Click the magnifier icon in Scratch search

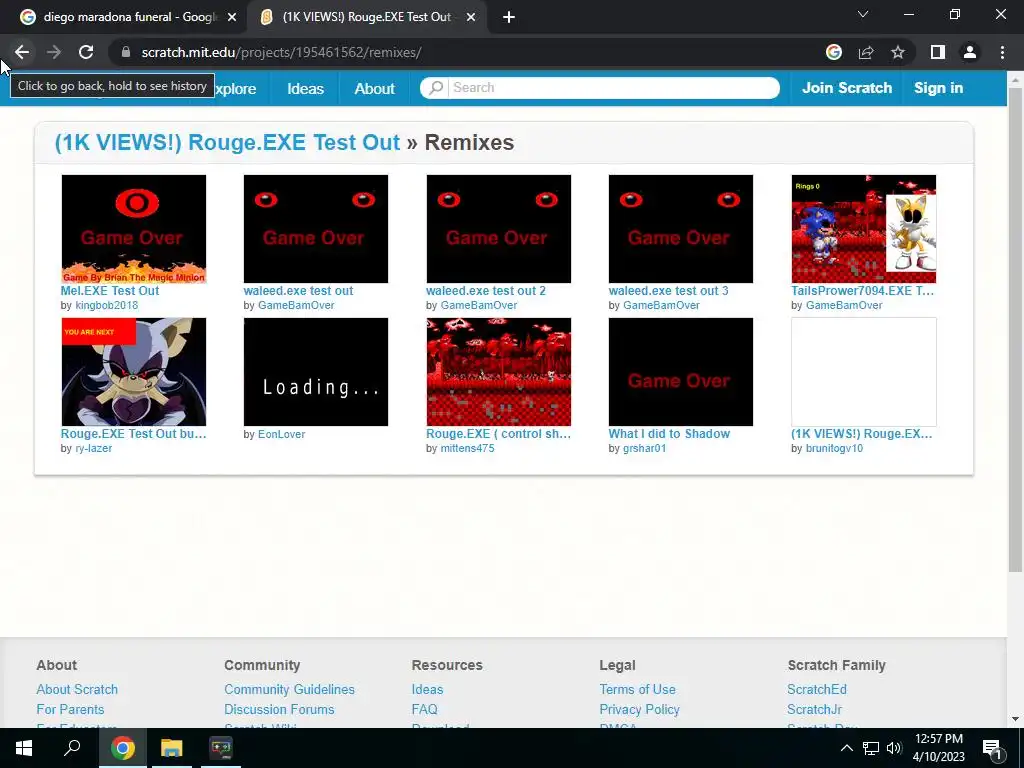(x=436, y=88)
